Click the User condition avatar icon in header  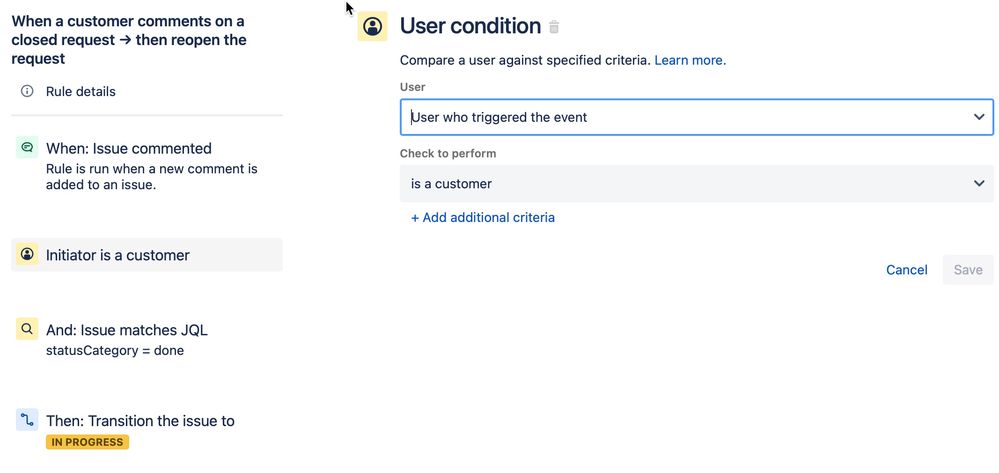(372, 26)
